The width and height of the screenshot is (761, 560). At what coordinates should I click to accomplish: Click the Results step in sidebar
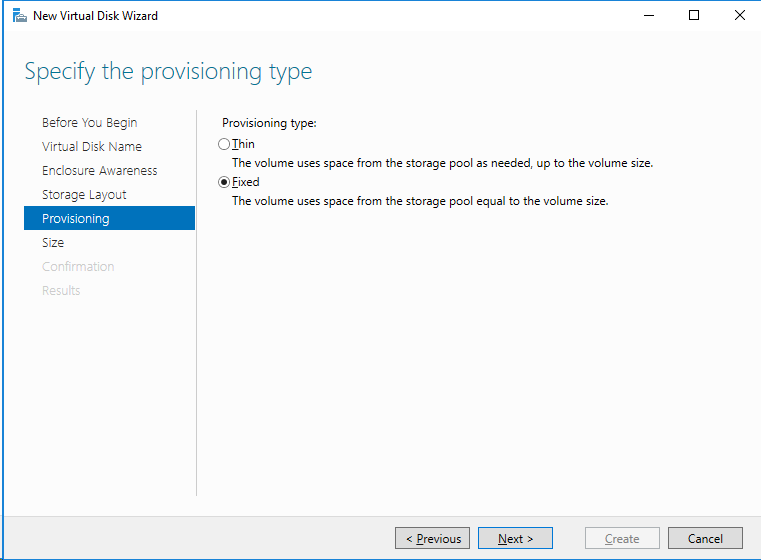[x=61, y=291]
